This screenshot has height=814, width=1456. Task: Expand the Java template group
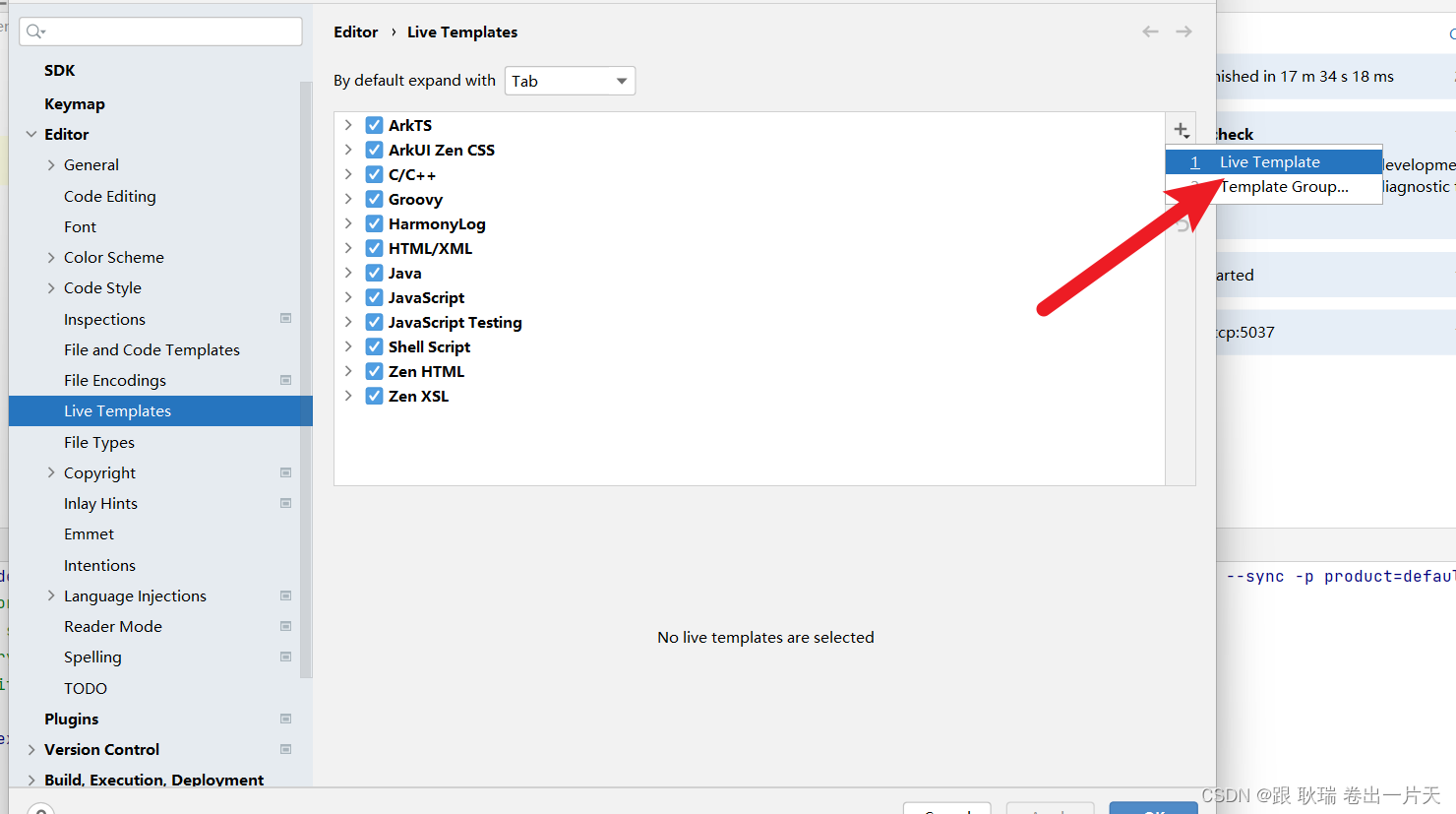click(x=348, y=273)
